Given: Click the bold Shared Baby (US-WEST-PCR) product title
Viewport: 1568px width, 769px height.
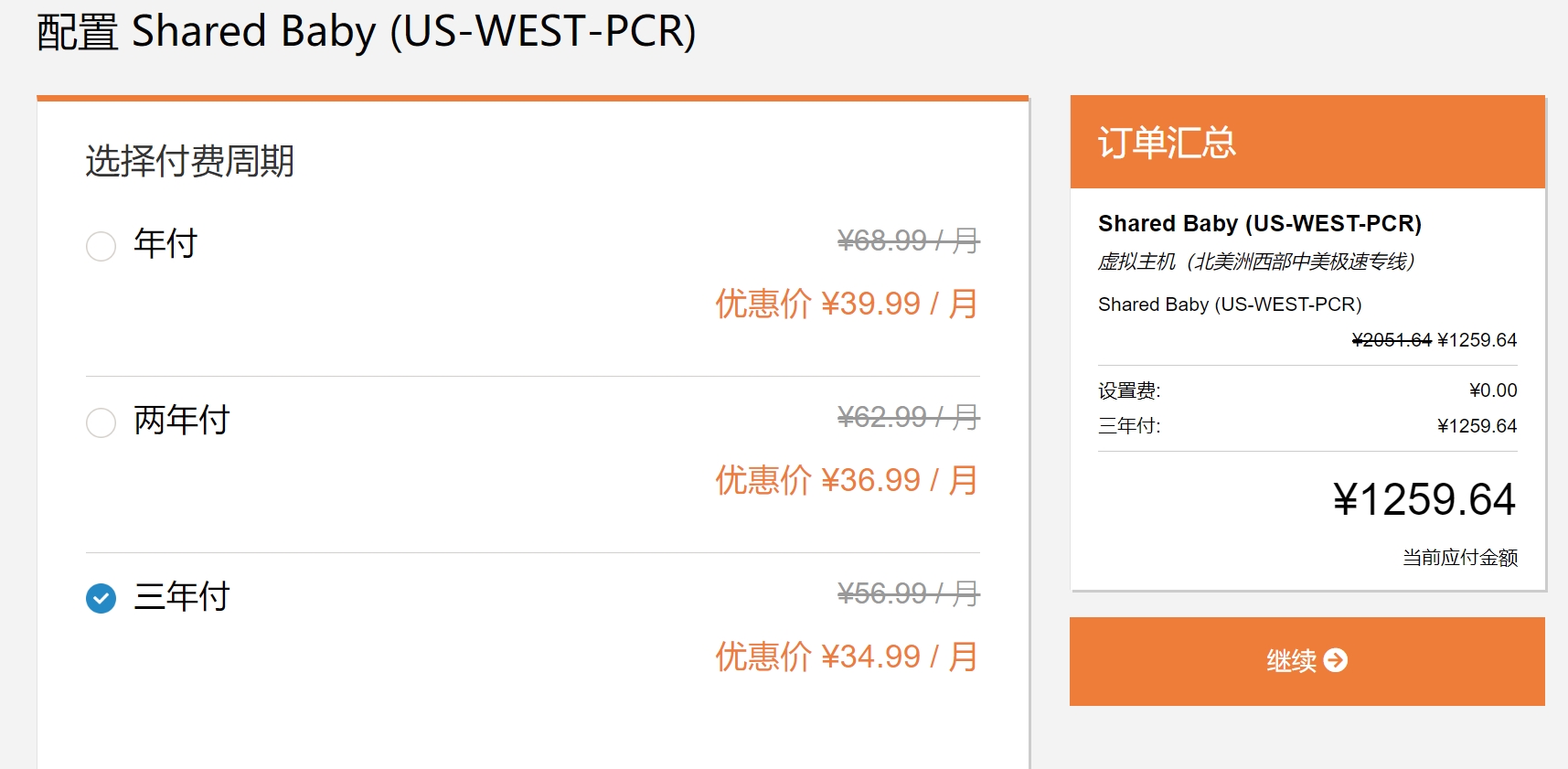Looking at the screenshot, I should click(1260, 224).
